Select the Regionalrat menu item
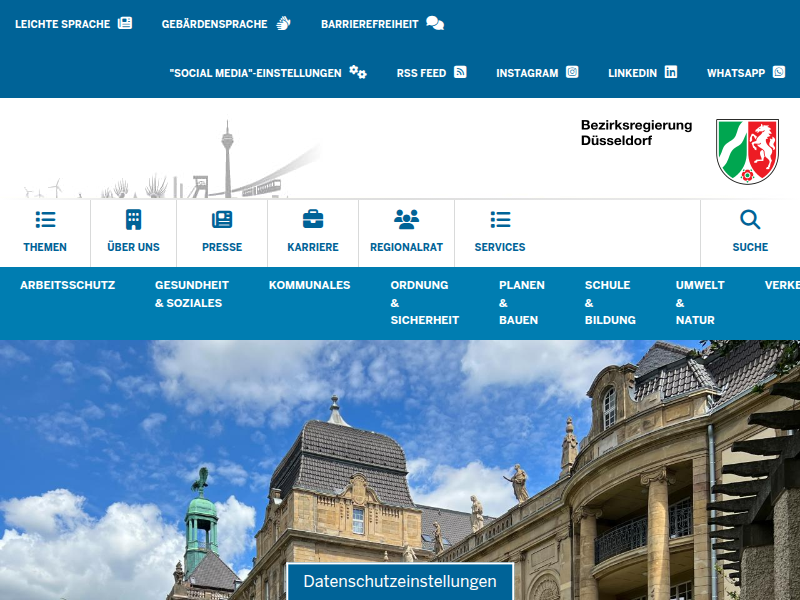This screenshot has height=600, width=800. click(405, 233)
